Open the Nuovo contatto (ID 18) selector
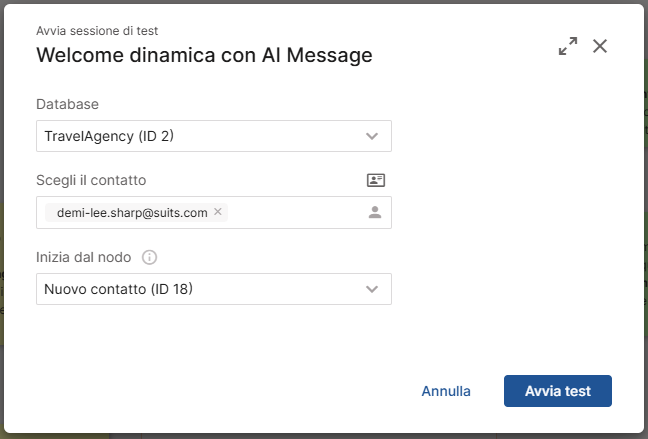Image resolution: width=648 pixels, height=439 pixels. point(214,289)
